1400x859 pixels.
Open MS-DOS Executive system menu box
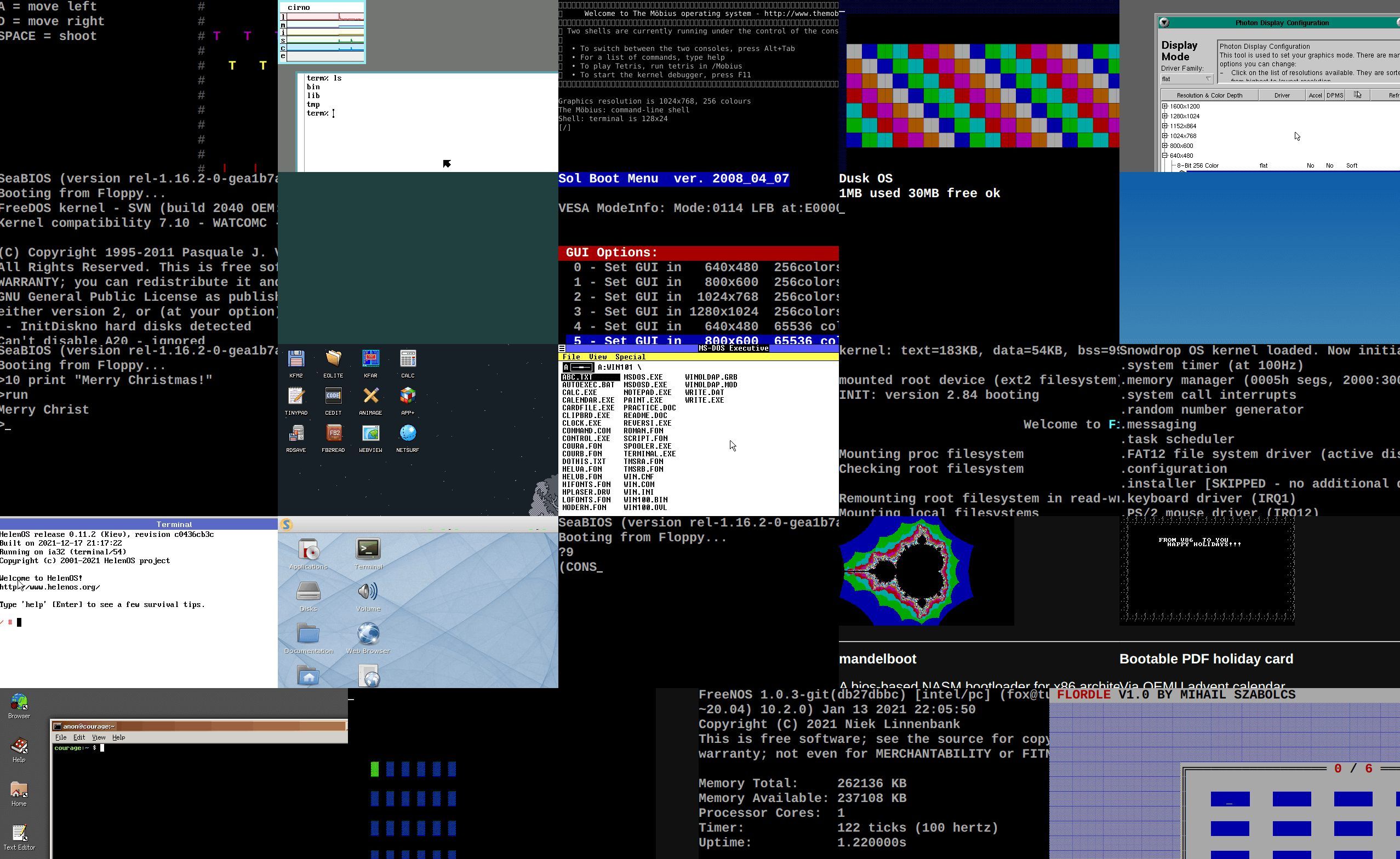(562, 348)
